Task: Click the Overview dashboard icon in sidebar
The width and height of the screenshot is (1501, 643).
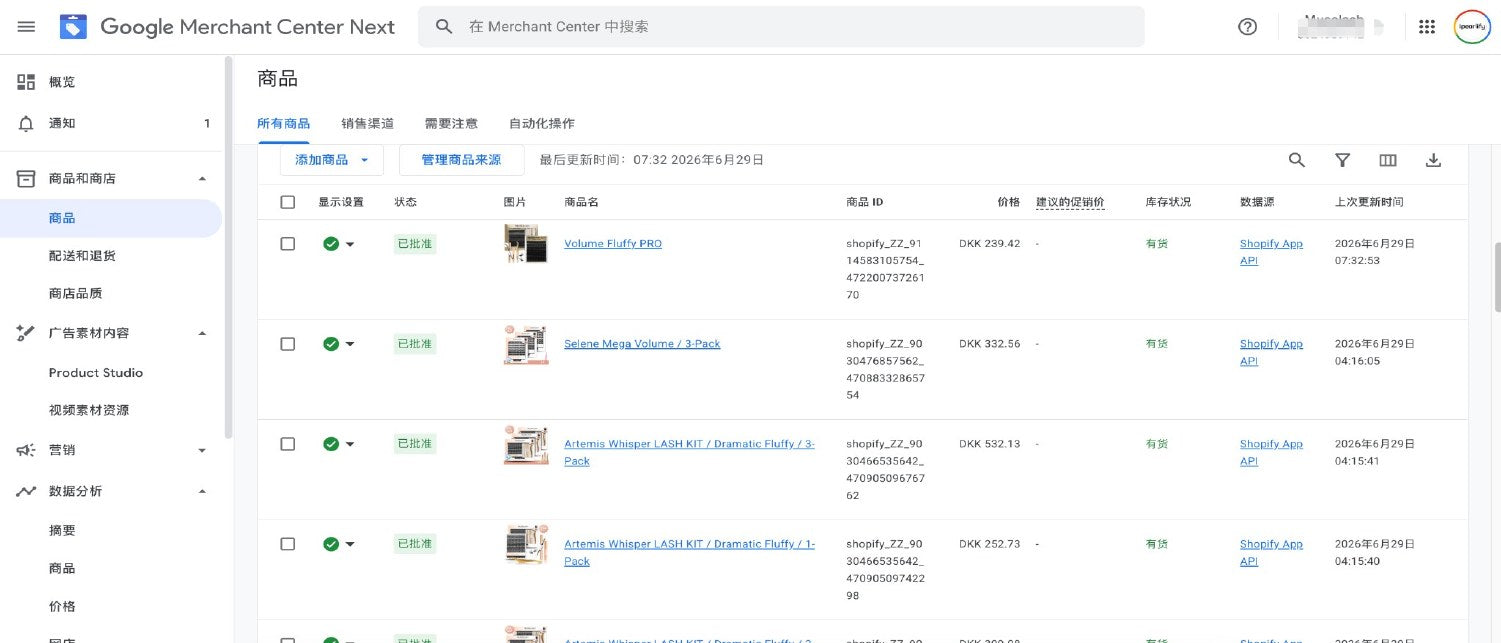Action: (26, 82)
